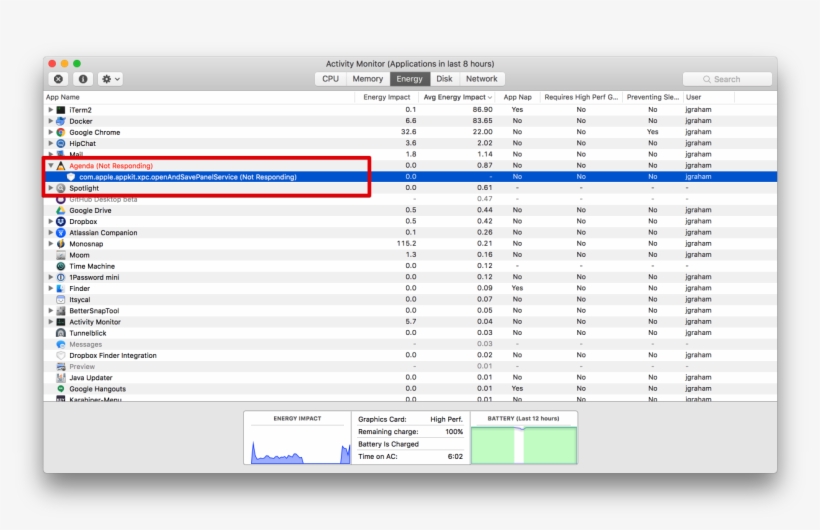Sort by App Nap column header
The image size is (820, 530).
point(517,97)
